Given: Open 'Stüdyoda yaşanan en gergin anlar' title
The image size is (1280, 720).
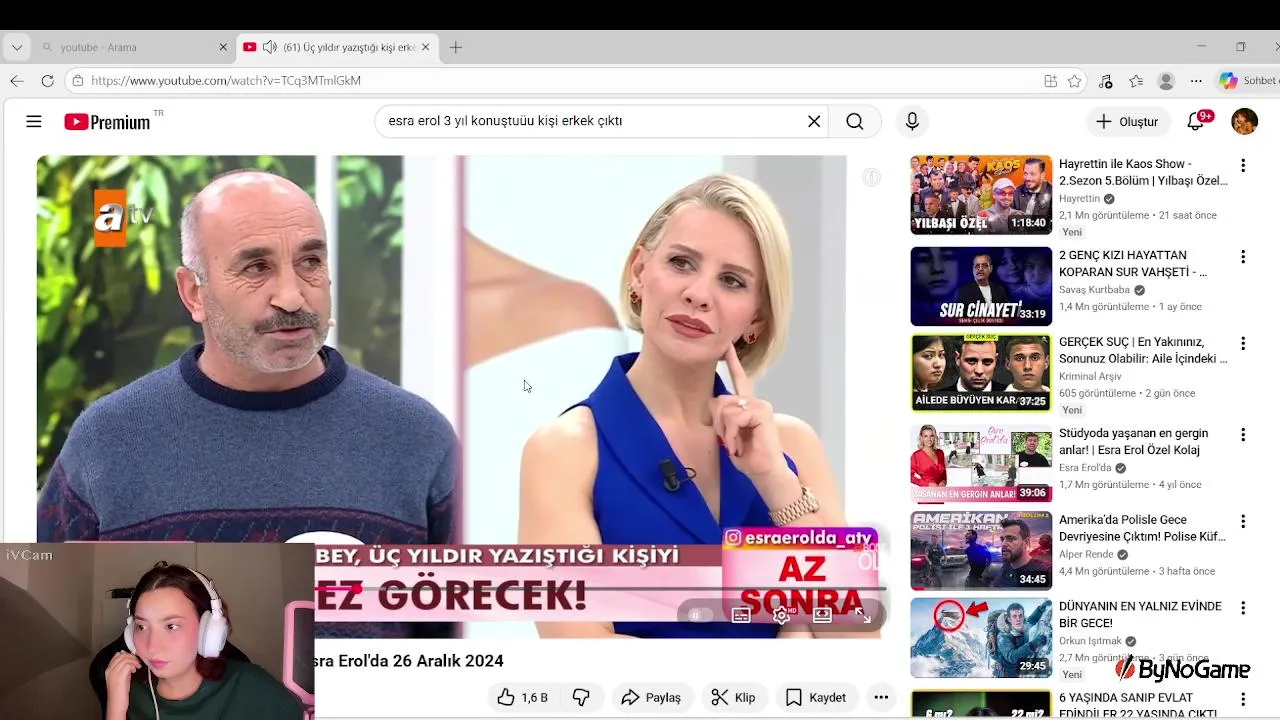Looking at the screenshot, I should 1133,442.
